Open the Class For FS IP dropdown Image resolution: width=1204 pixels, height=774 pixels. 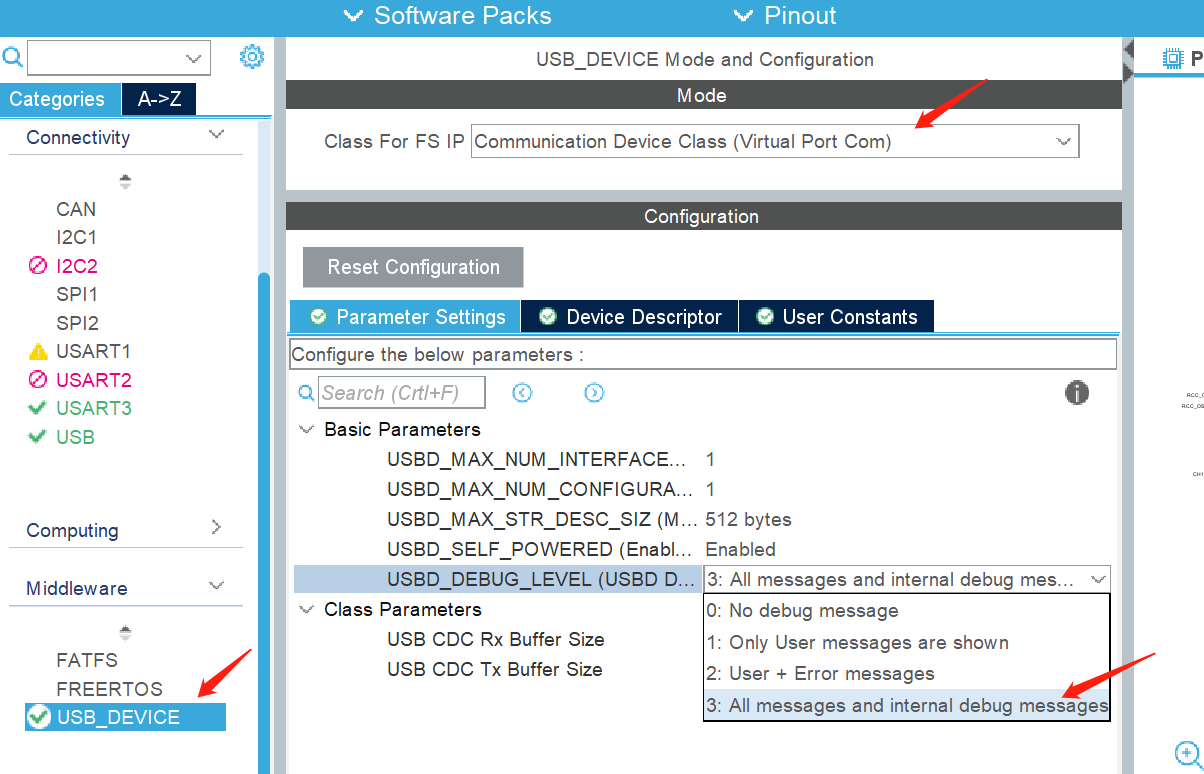(x=775, y=141)
